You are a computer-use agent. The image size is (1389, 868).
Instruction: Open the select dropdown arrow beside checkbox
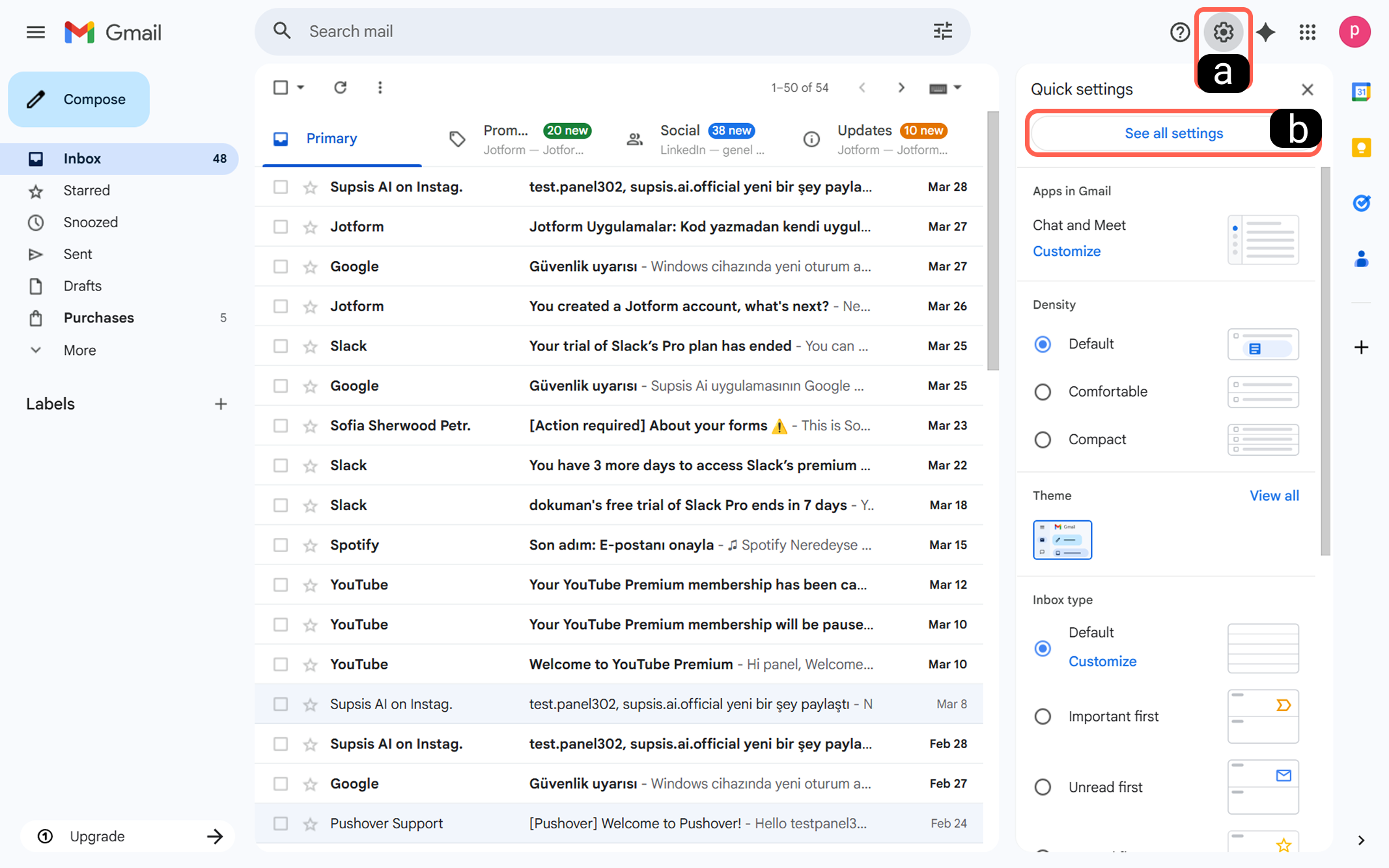(x=300, y=87)
